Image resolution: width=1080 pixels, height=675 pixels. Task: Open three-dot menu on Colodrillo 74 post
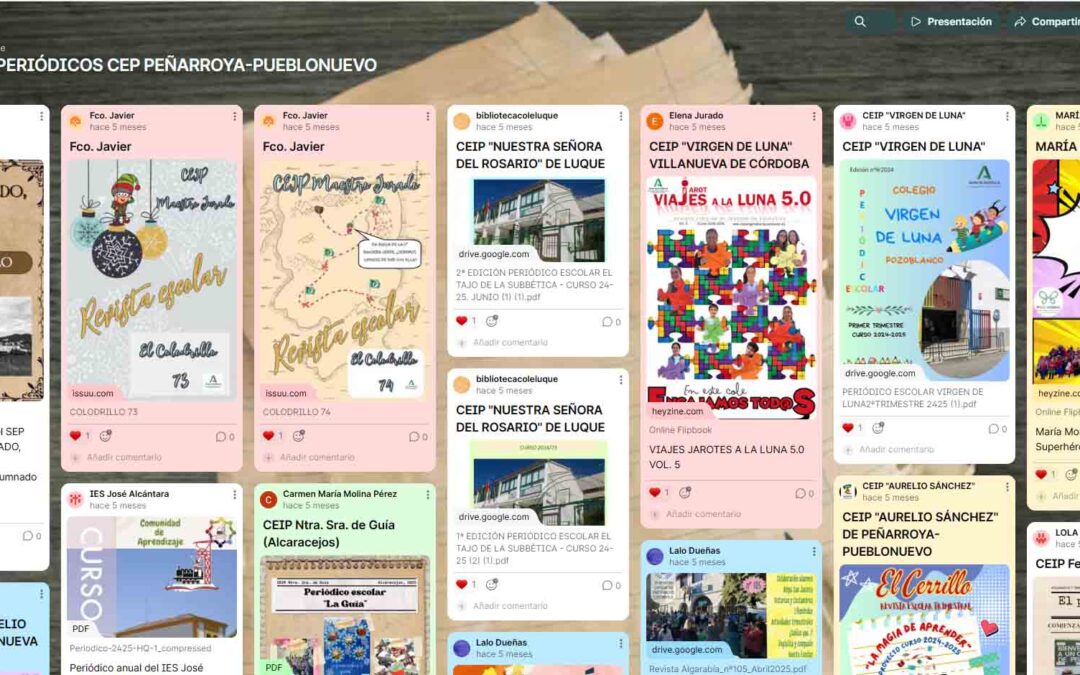[428, 116]
